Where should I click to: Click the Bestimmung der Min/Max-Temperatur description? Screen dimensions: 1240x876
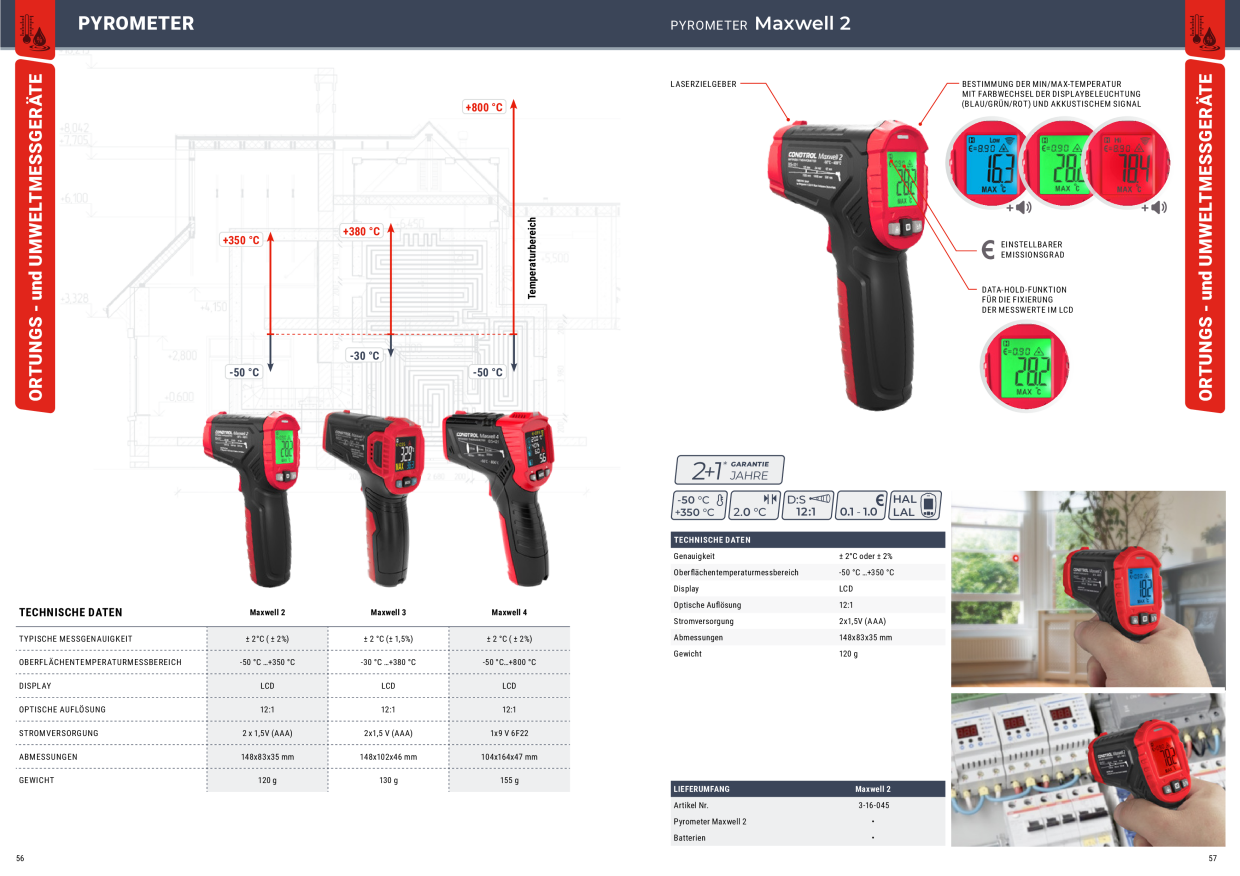tap(1051, 94)
